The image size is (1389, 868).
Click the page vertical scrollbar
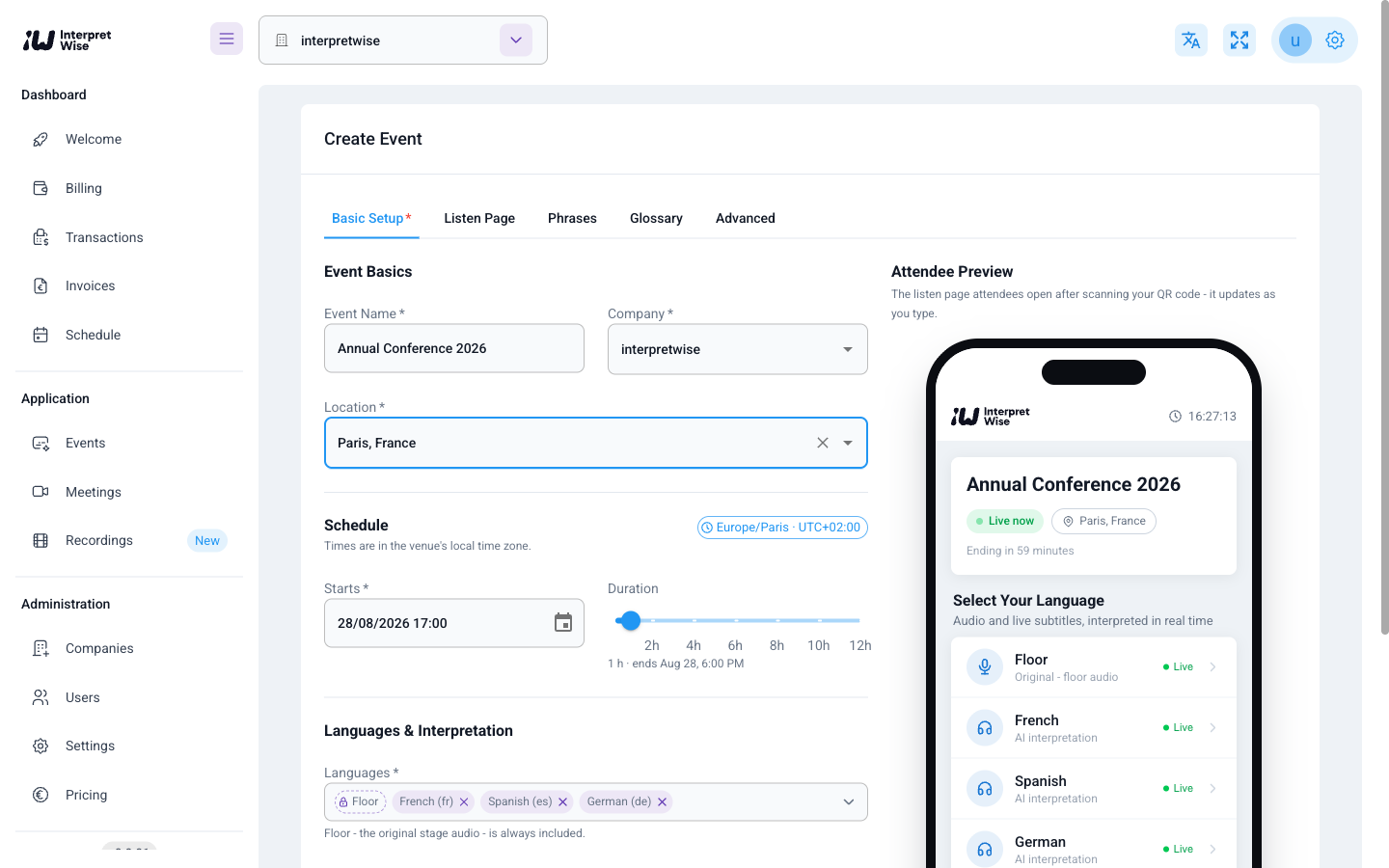point(1385,318)
